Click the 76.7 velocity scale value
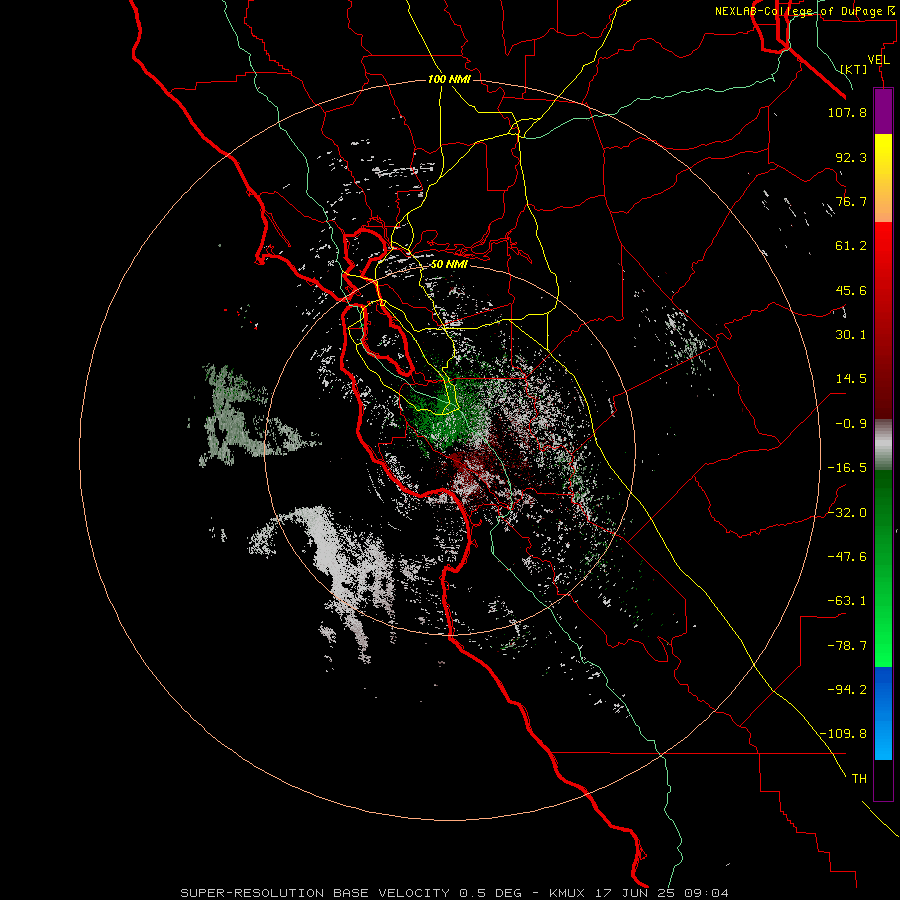Screen dimensions: 900x900 point(851,201)
